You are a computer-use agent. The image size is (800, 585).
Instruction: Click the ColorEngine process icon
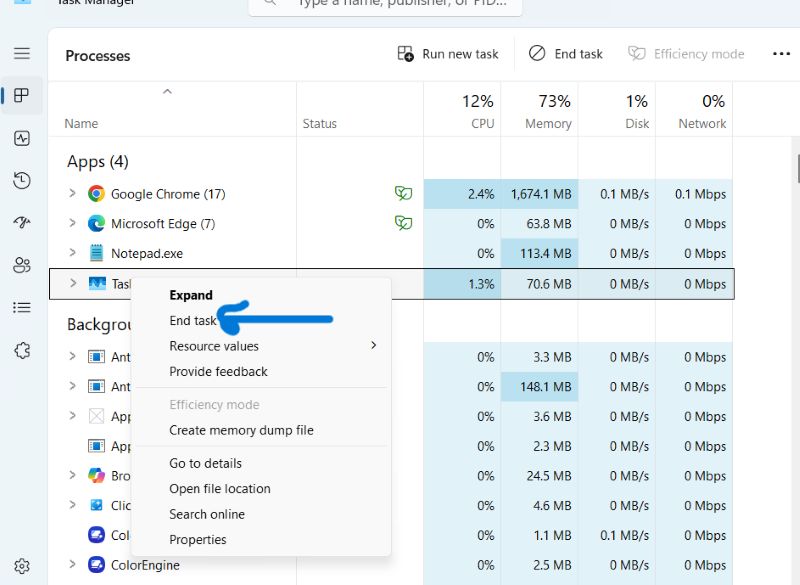click(96, 565)
